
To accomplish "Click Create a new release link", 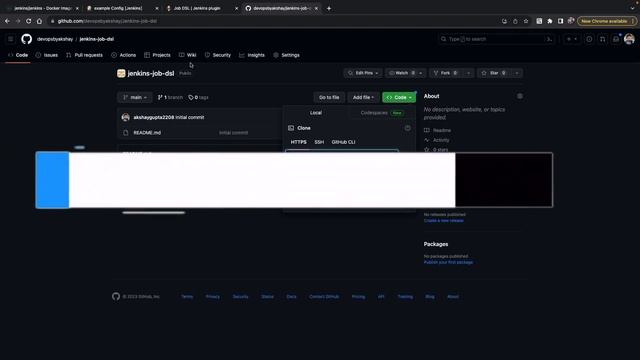I will pos(444,221).
